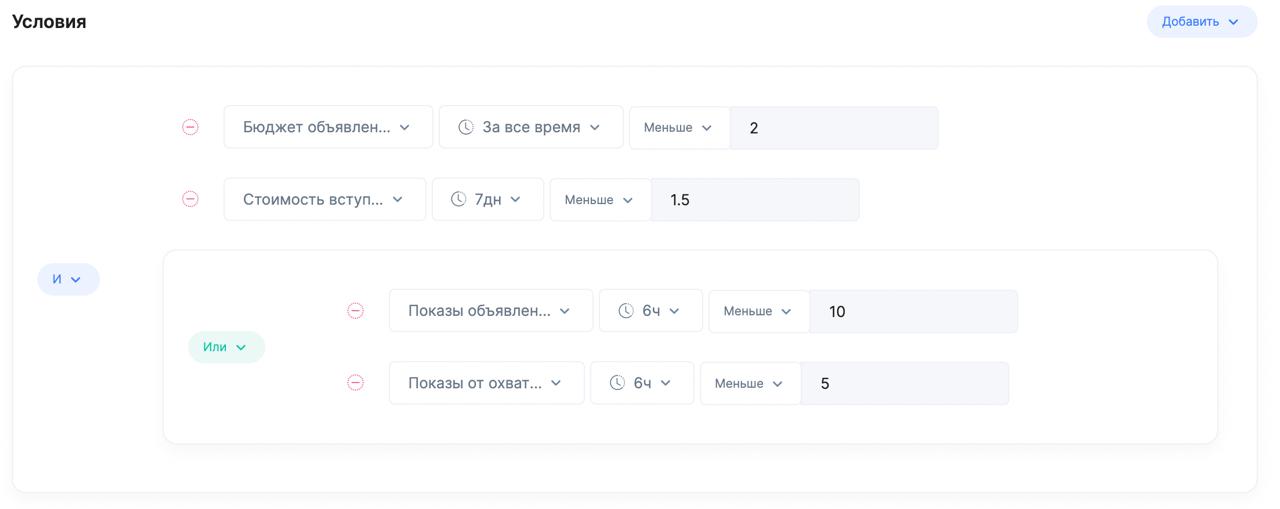This screenshot has width=1280, height=509.
Task: Delete the Показы объявлен... condition row
Action: (x=355, y=311)
